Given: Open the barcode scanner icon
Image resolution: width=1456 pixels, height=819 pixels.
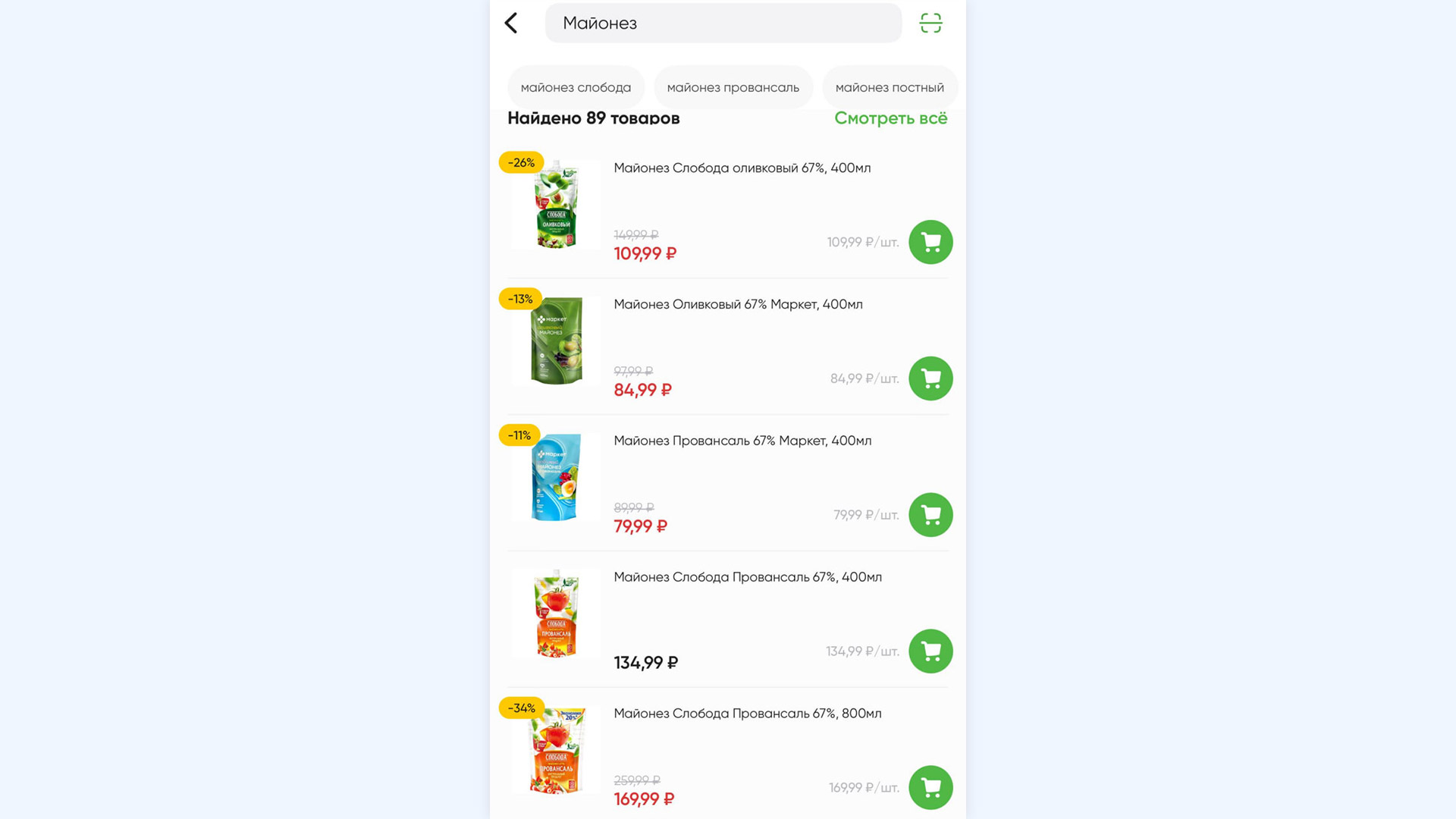Looking at the screenshot, I should click(x=930, y=24).
